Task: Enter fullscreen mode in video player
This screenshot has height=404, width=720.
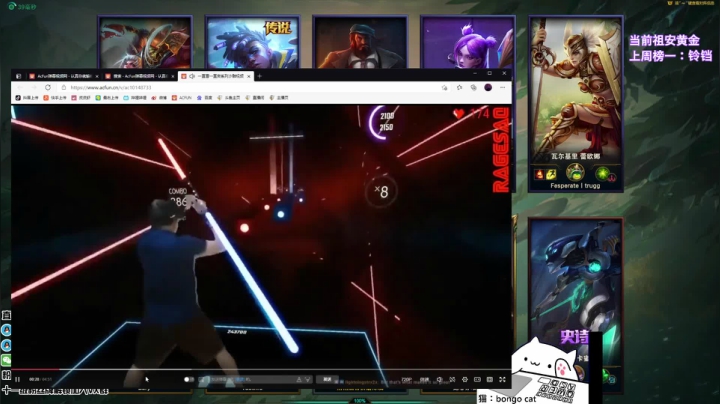Action: [502, 380]
